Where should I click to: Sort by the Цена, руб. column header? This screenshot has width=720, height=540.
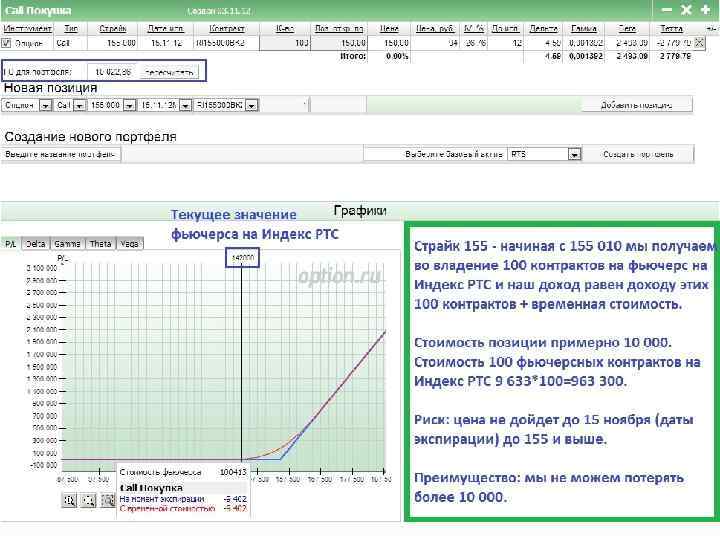click(x=435, y=28)
